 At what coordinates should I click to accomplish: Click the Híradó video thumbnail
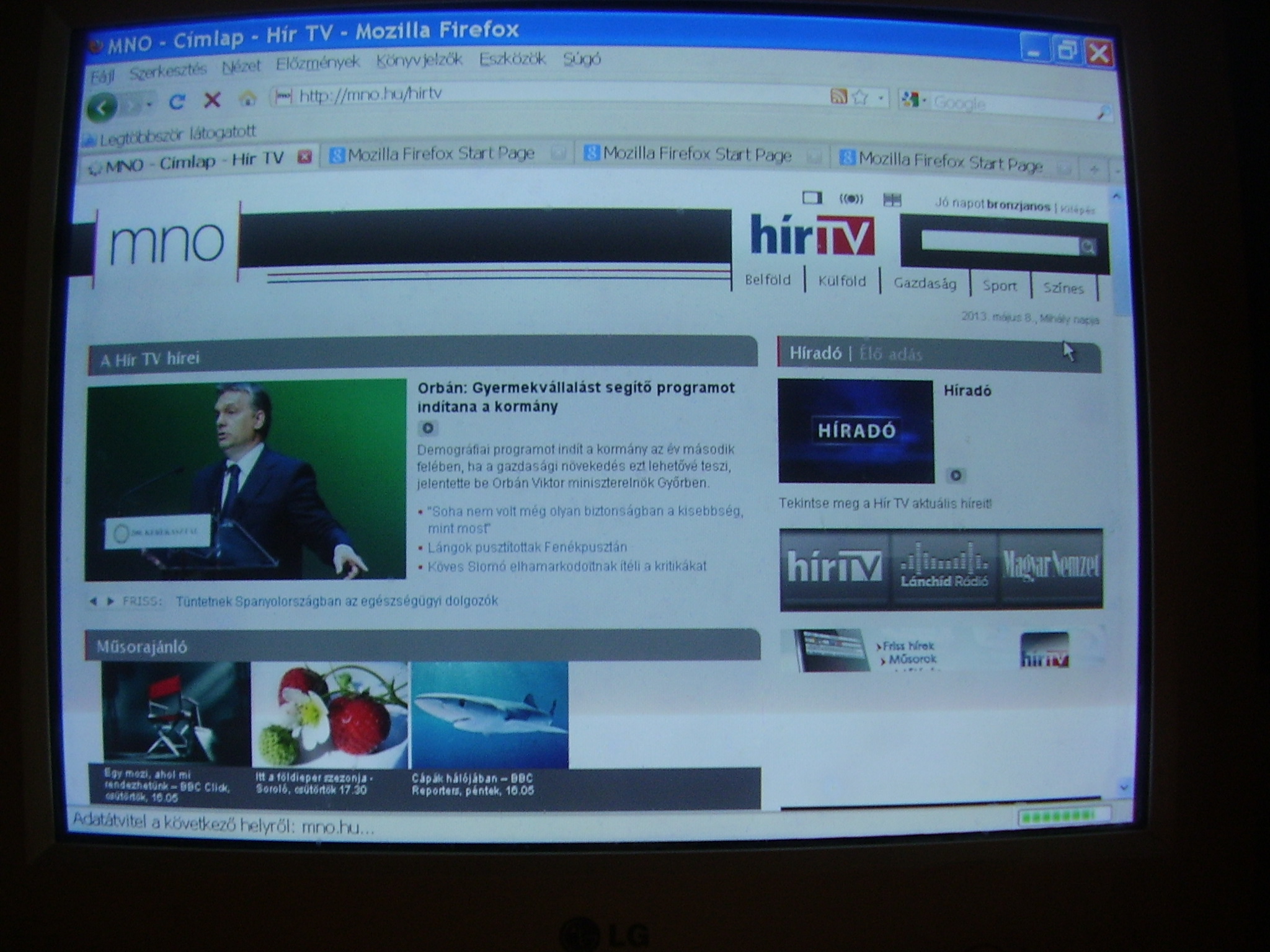[856, 431]
